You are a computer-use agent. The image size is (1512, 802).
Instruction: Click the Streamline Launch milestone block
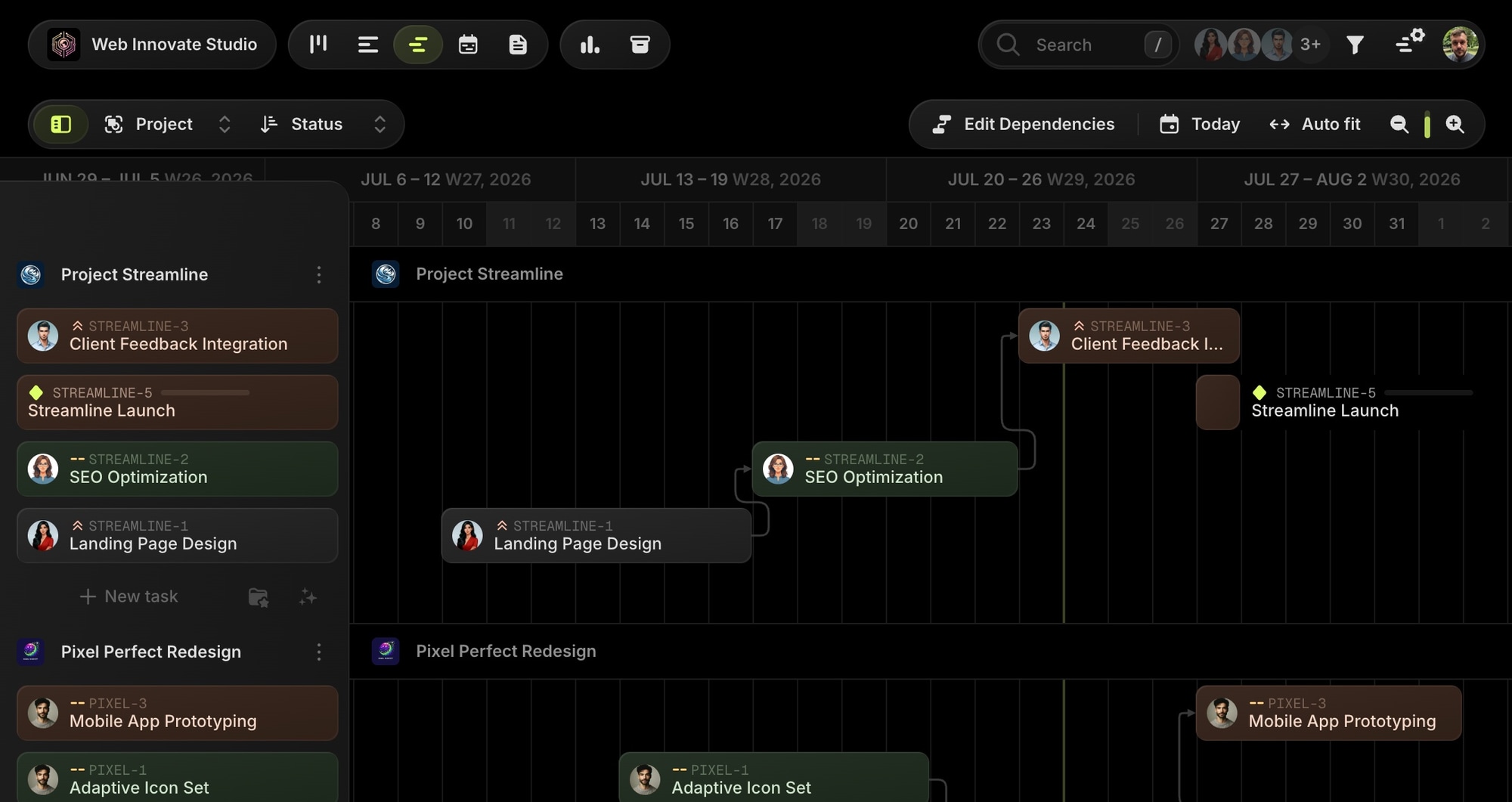pyautogui.click(x=1218, y=402)
